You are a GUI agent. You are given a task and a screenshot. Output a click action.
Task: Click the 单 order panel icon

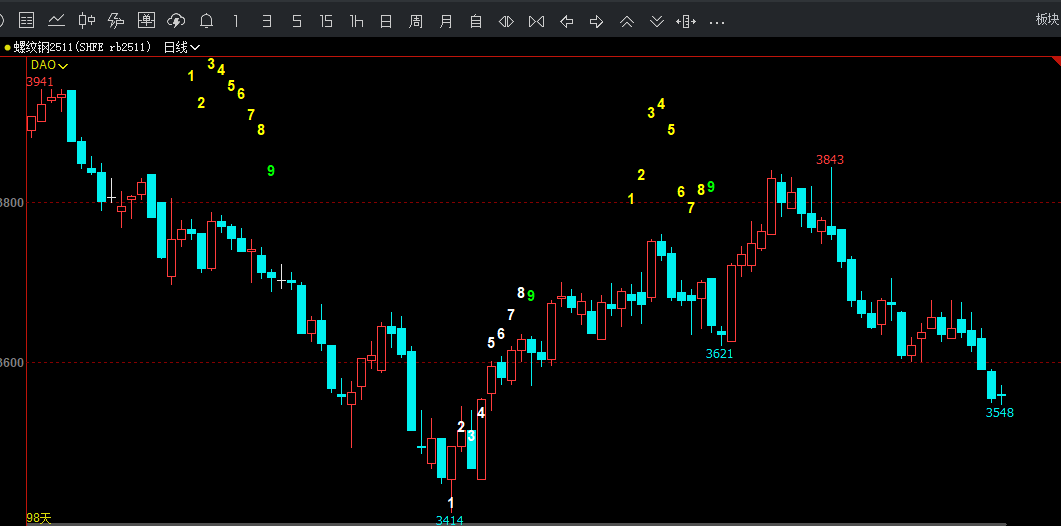coord(146,21)
